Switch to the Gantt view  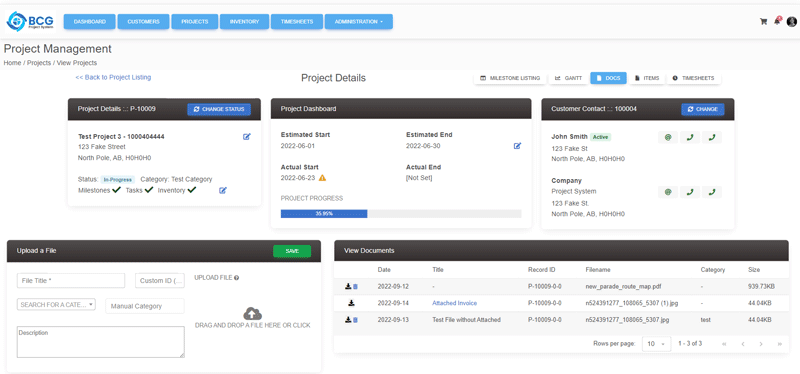[x=568, y=78]
